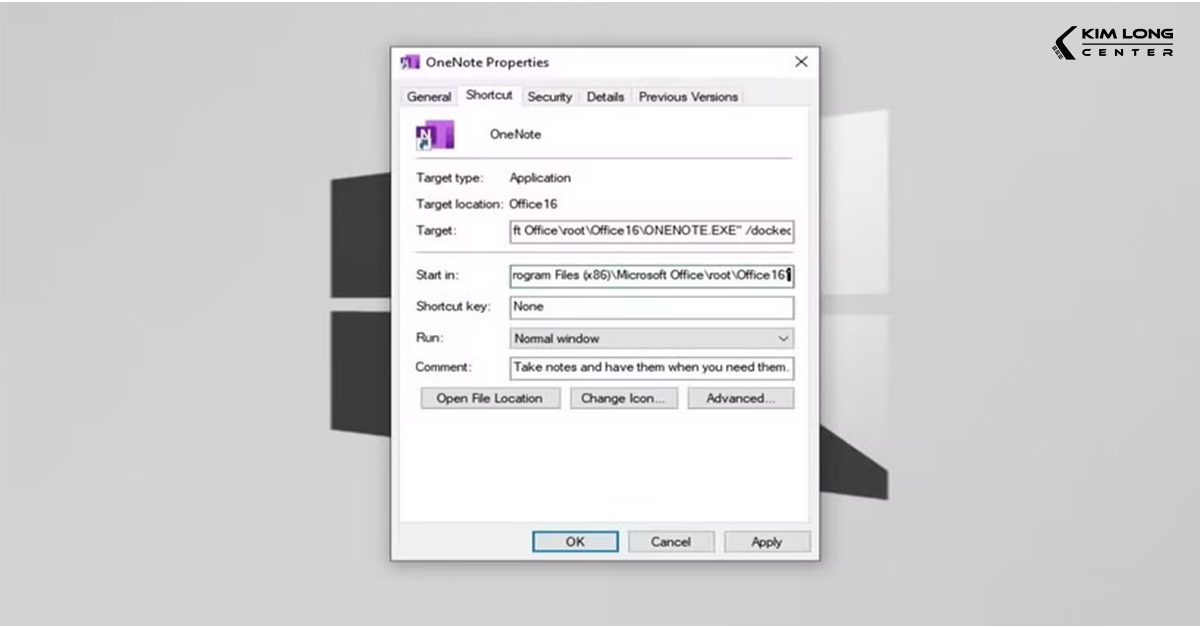
Task: Click the Change Icon button to pick new icon
Action: click(x=623, y=398)
